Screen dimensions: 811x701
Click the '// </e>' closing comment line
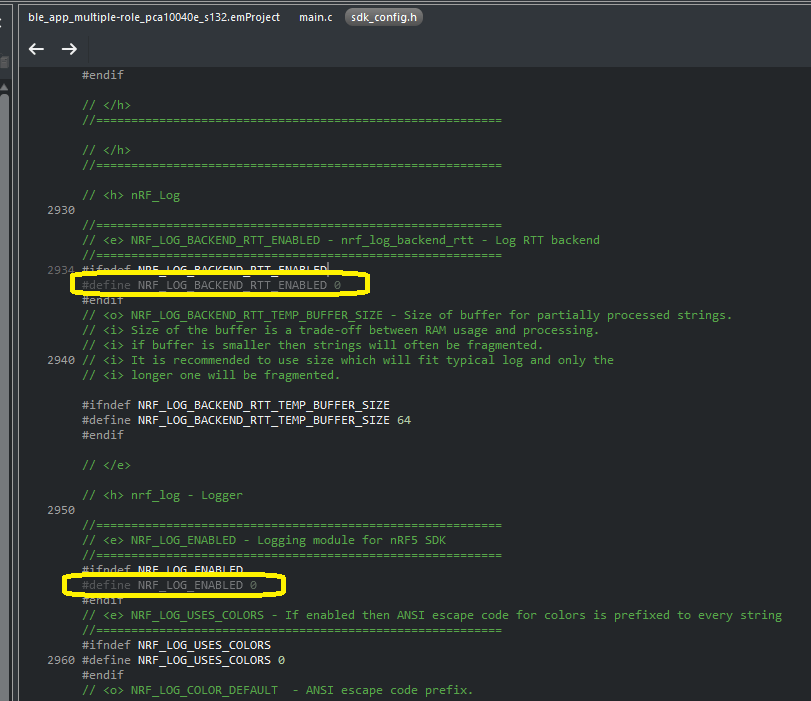point(106,465)
